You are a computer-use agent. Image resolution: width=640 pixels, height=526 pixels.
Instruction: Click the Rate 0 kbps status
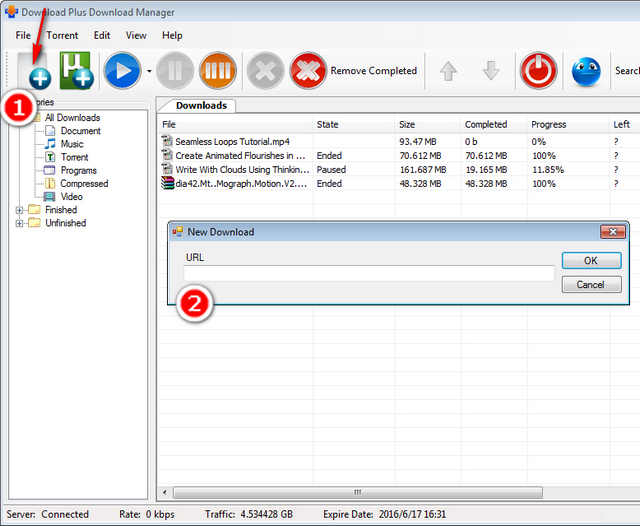click(x=147, y=514)
